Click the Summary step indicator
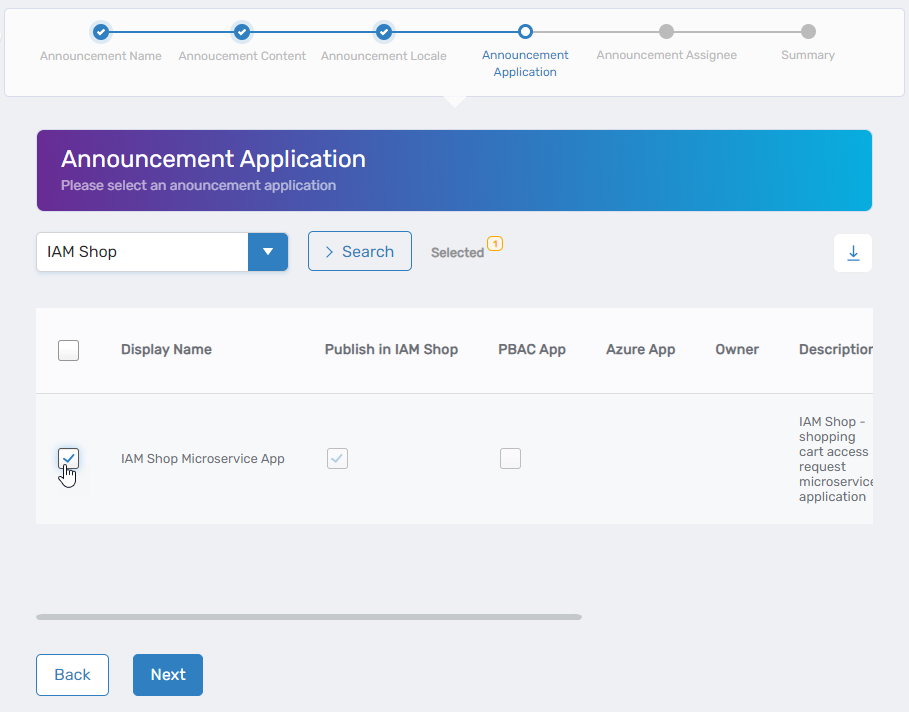Image resolution: width=909 pixels, height=712 pixels. (808, 32)
